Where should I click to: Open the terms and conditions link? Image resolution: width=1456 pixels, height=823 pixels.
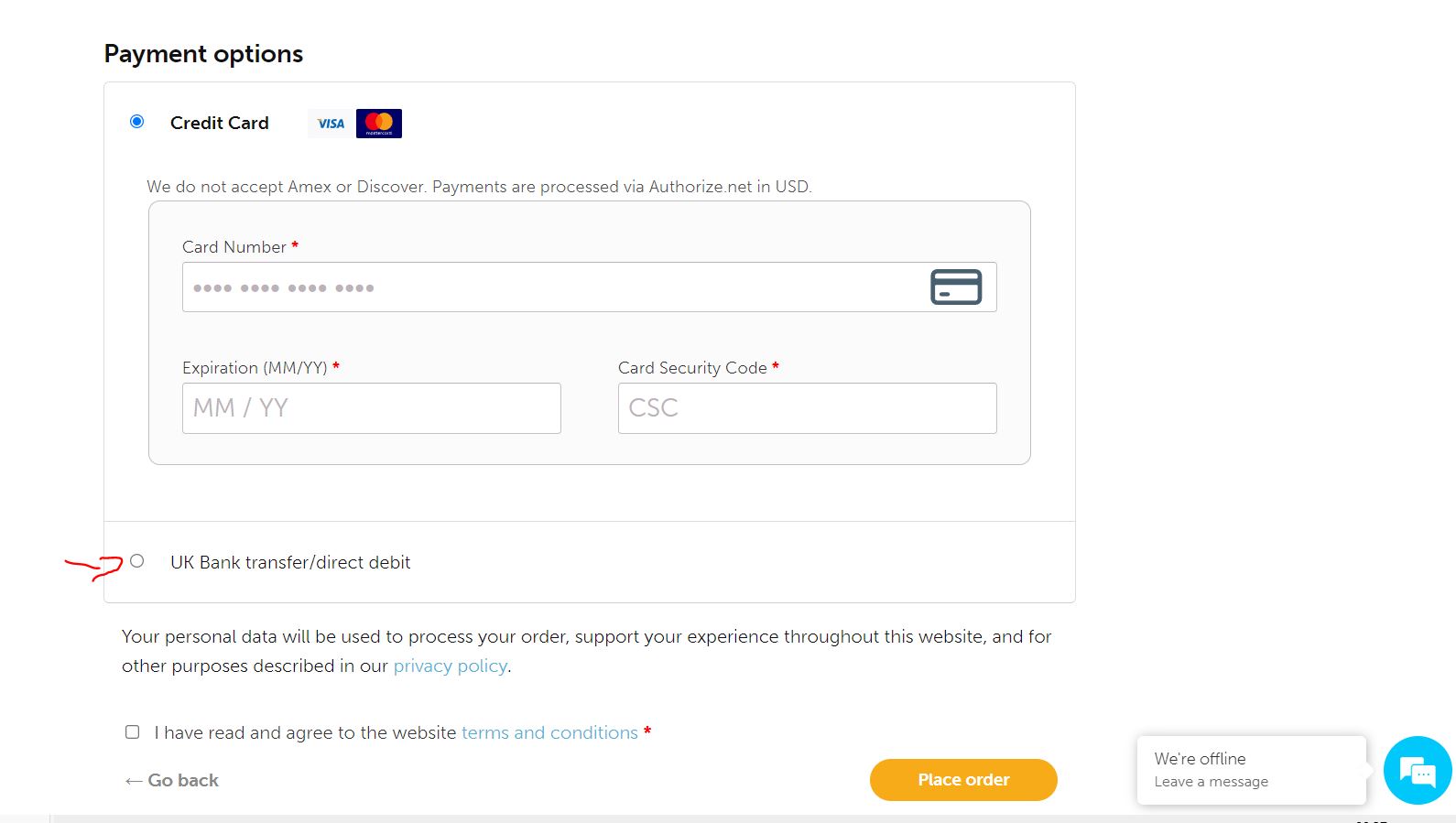pos(549,732)
